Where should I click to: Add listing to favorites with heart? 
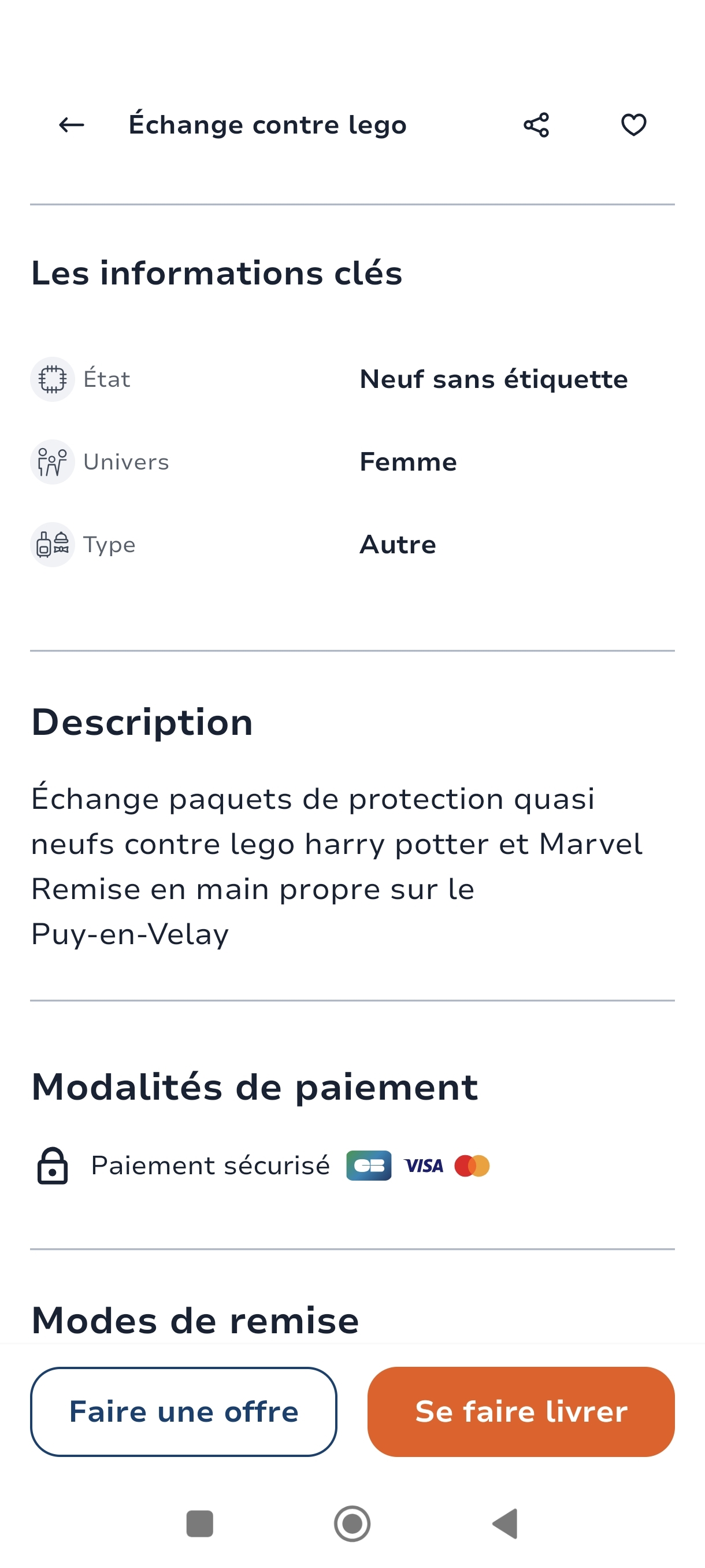coord(633,125)
